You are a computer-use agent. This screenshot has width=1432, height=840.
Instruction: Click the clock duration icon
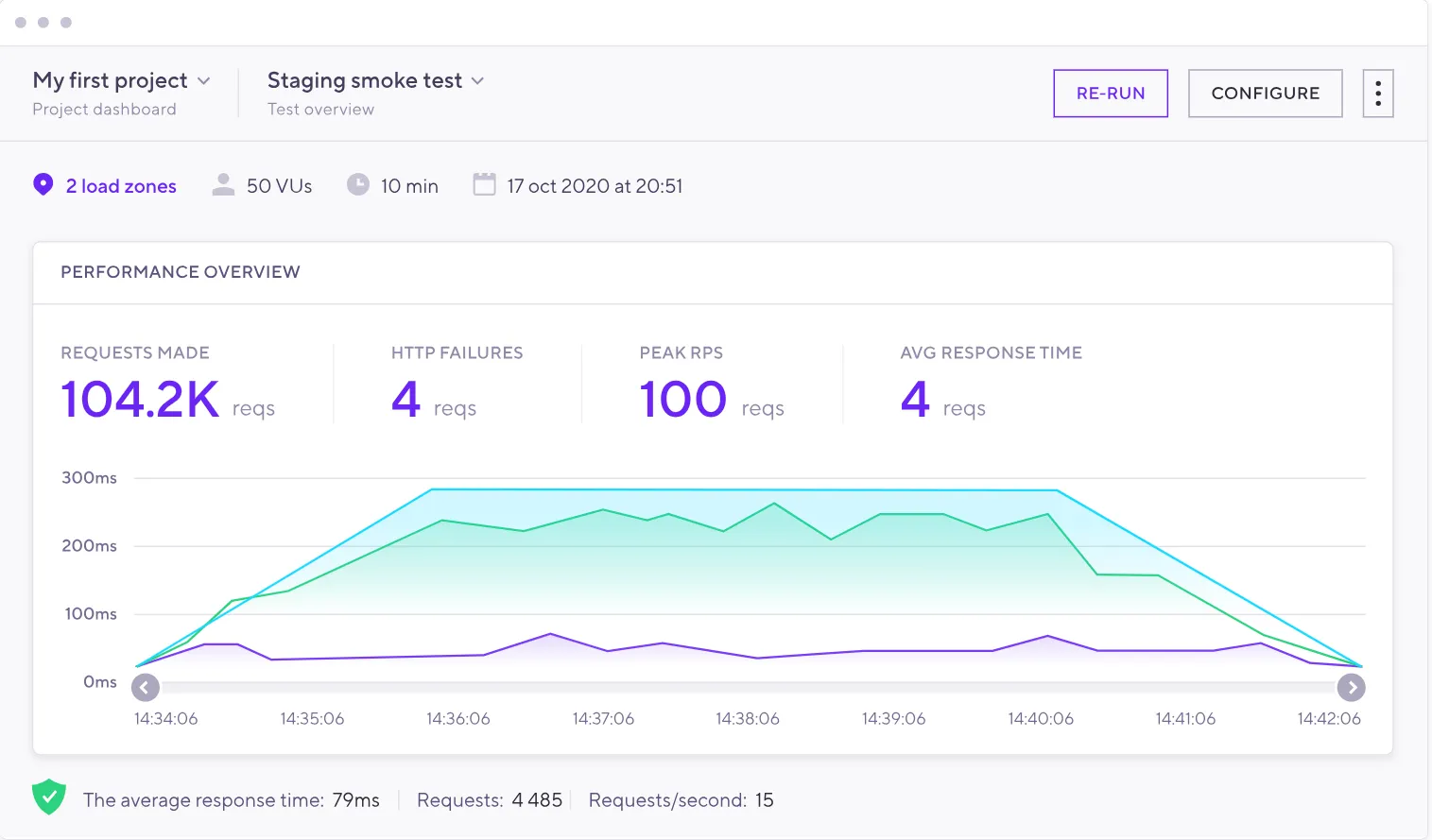357,184
